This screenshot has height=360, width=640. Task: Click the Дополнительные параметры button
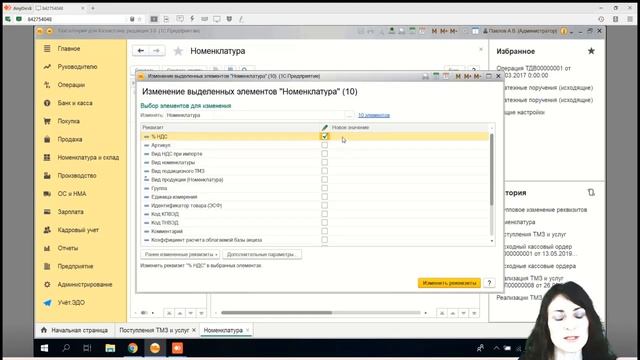[262, 254]
